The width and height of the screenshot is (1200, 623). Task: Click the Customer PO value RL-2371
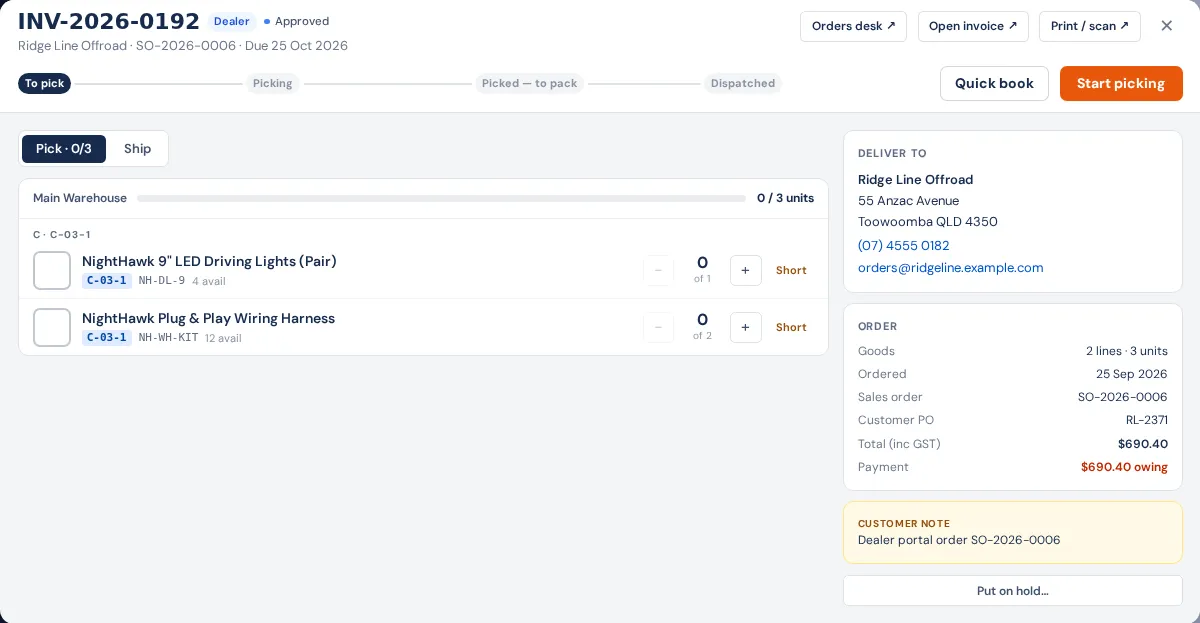coord(1147,420)
